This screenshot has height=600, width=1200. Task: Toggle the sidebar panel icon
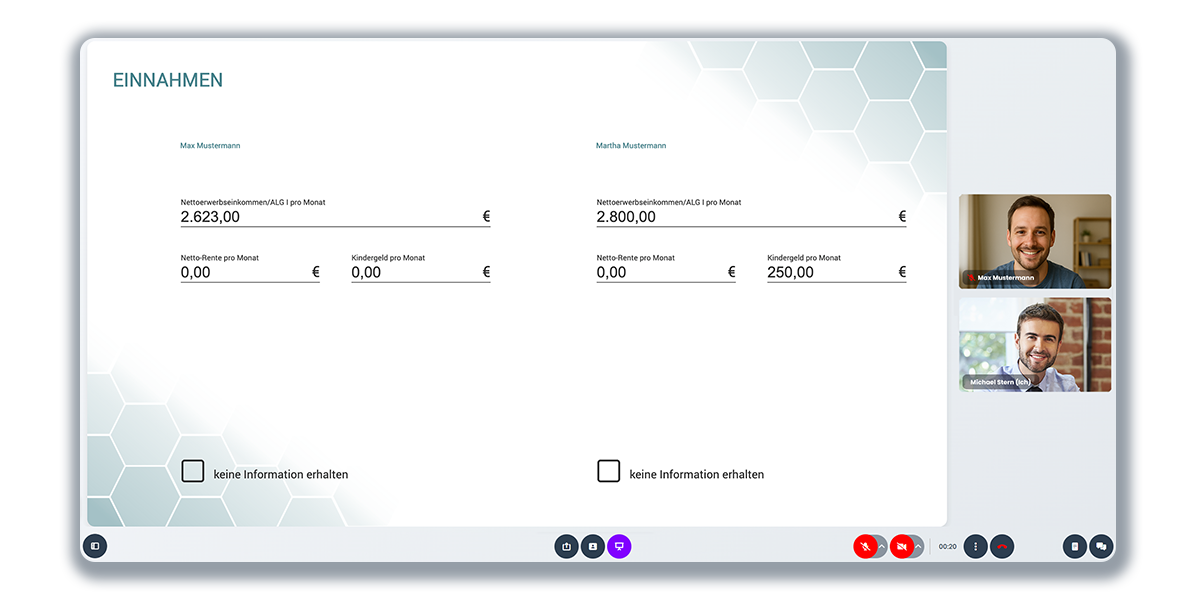[95, 546]
